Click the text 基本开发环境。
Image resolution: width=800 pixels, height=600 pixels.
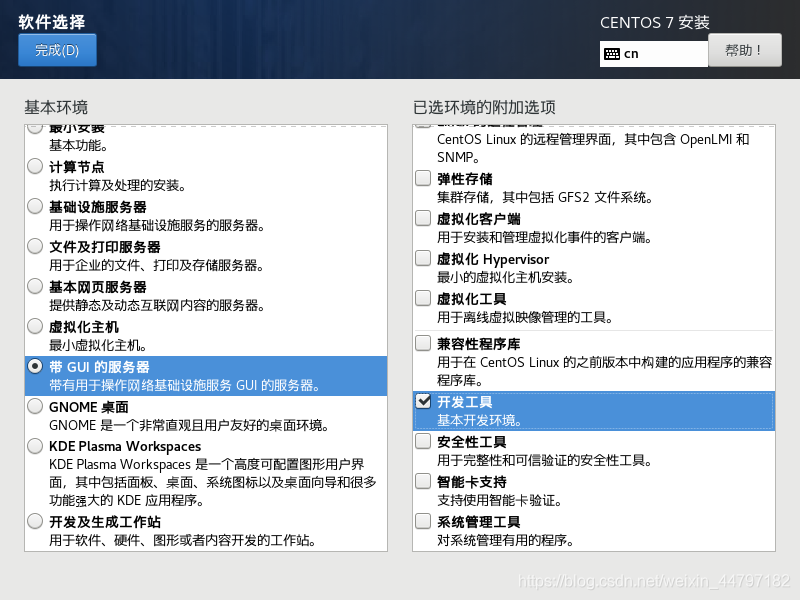point(480,420)
